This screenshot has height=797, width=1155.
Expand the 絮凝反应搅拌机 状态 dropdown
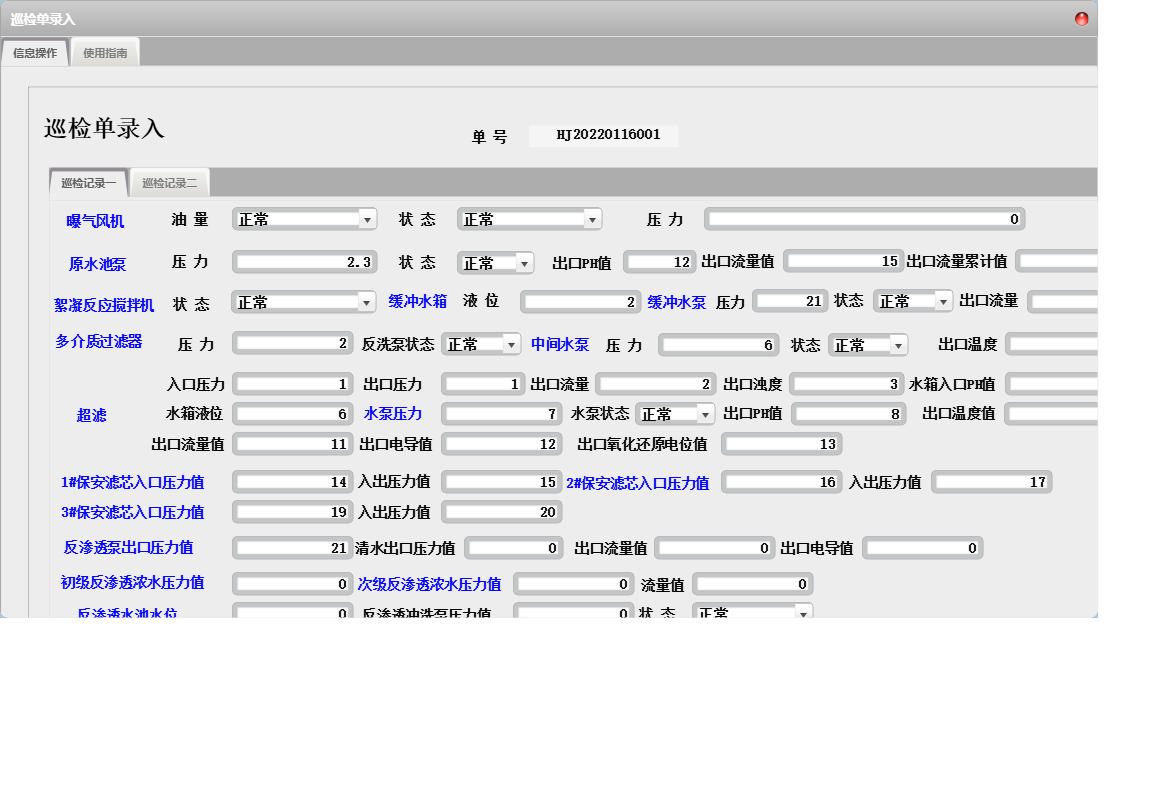tap(366, 302)
